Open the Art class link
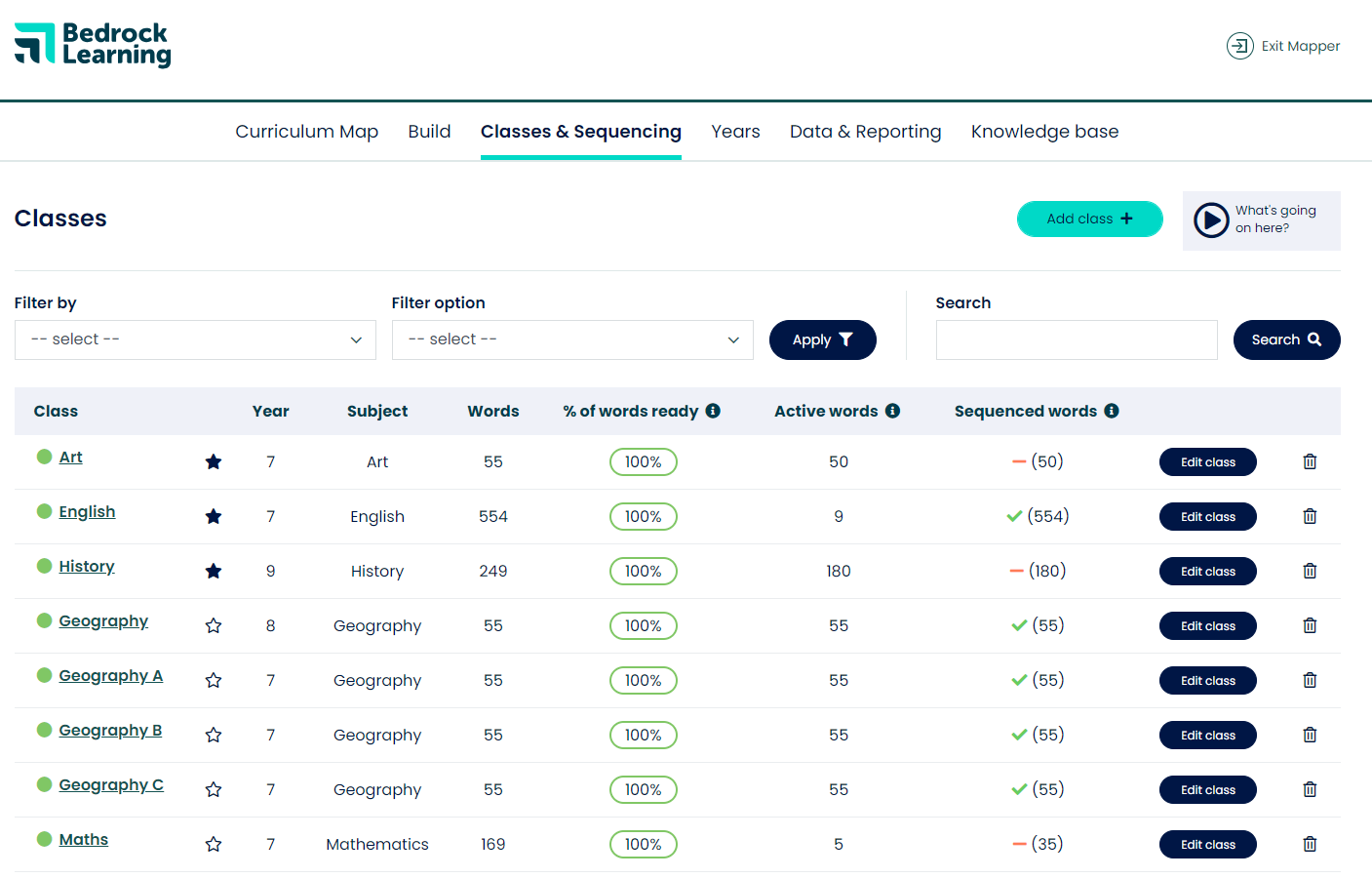This screenshot has width=1372, height=878. pyautogui.click(x=71, y=457)
